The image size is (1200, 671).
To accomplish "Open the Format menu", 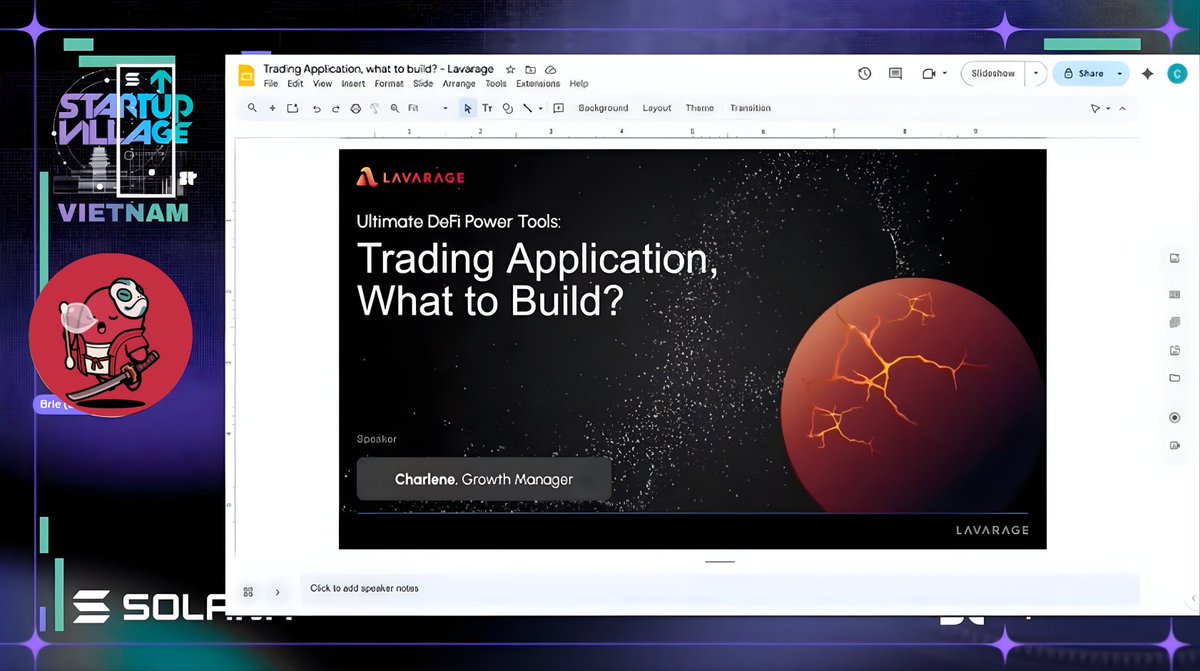I will [389, 84].
